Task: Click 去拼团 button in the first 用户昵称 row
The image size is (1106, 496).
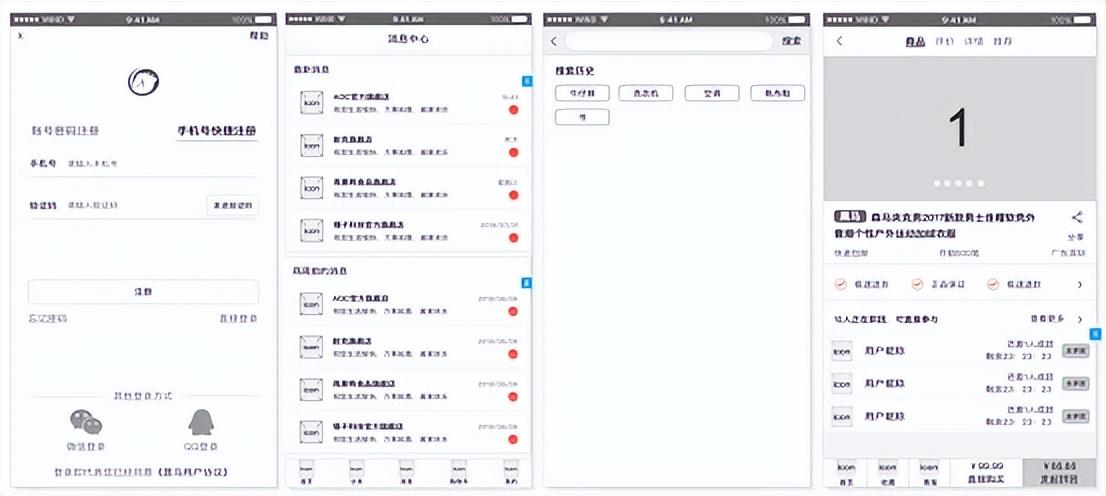Action: 1075,351
